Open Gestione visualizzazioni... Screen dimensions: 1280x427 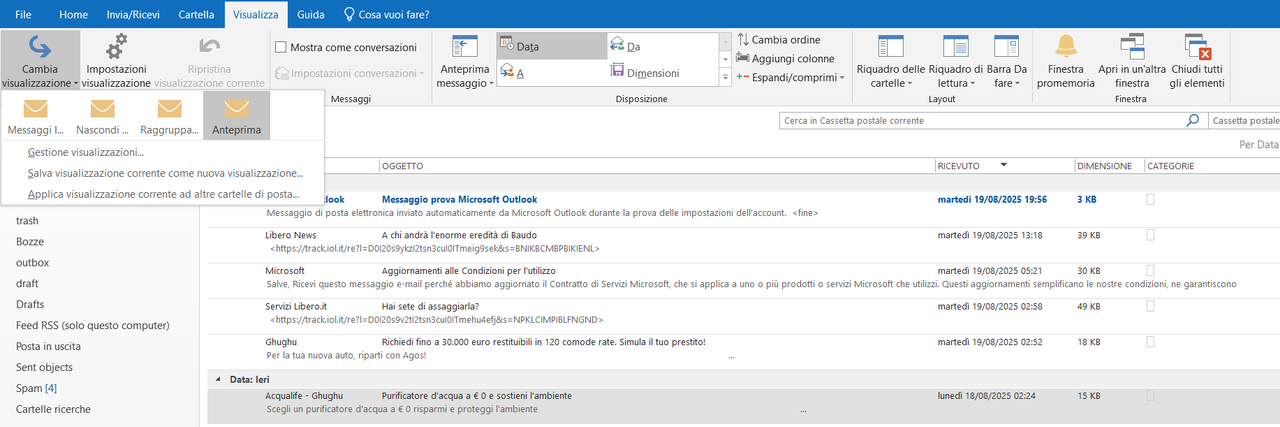(x=86, y=153)
